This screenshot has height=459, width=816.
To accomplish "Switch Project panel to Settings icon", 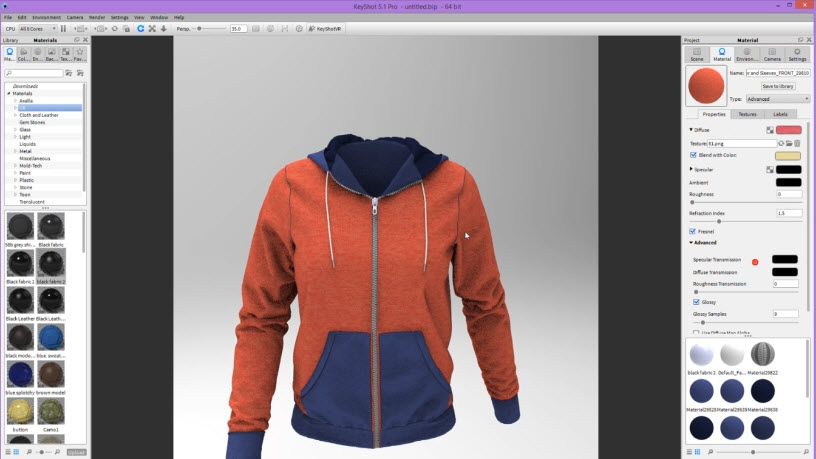I will [797, 54].
